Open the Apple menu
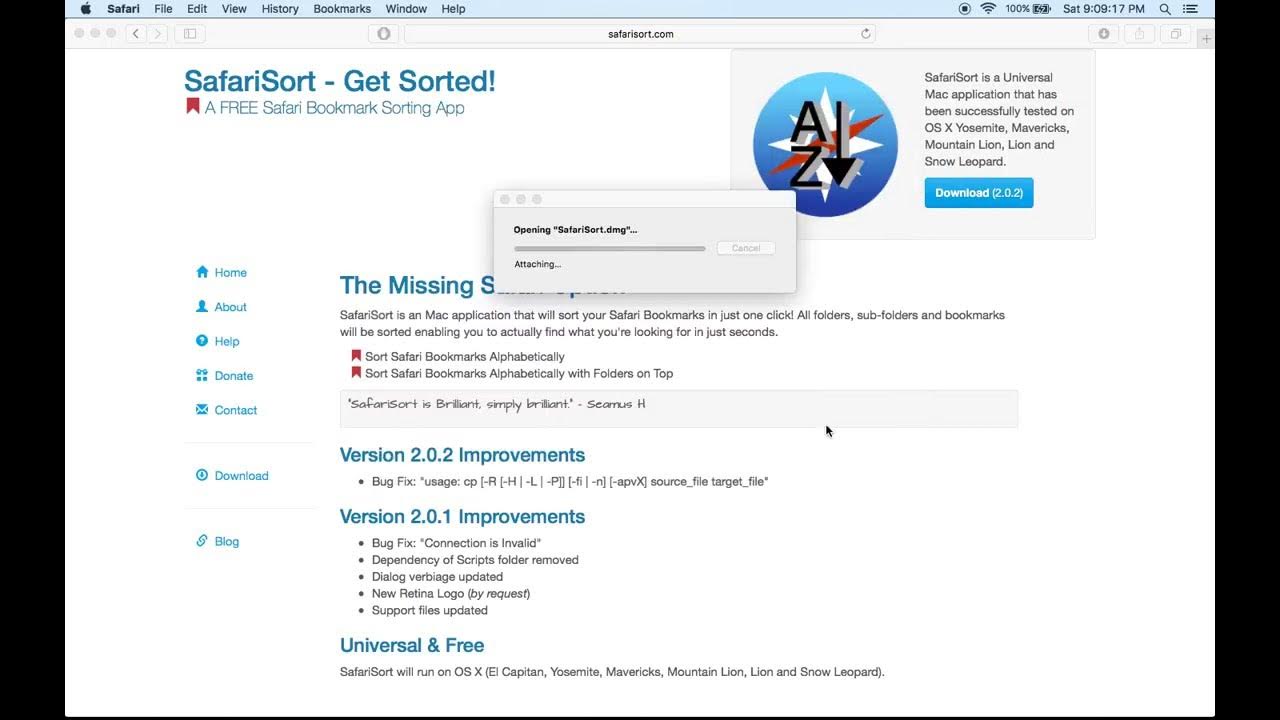Image resolution: width=1280 pixels, height=720 pixels. pos(85,9)
